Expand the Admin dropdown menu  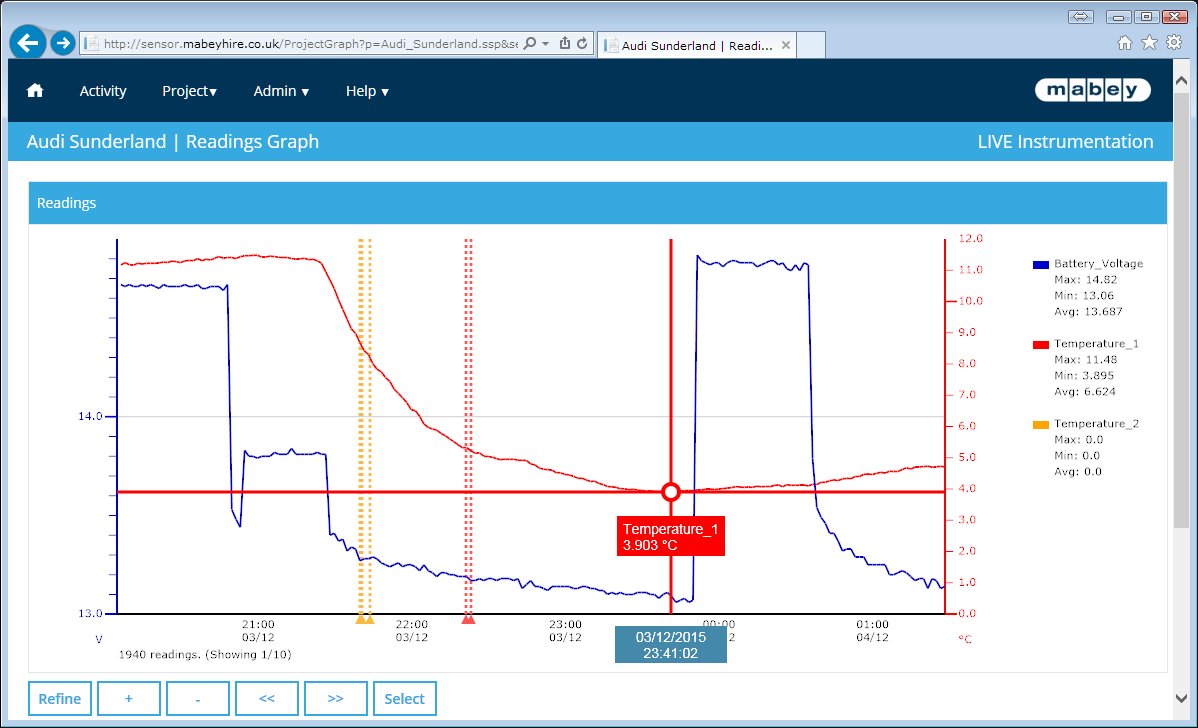281,91
